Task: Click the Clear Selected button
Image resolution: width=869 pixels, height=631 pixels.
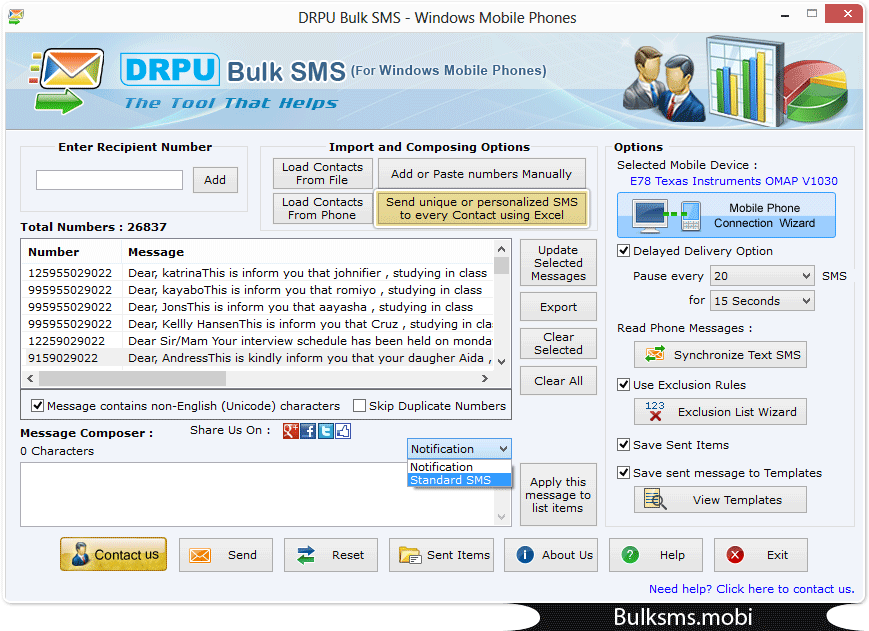Action: (558, 343)
